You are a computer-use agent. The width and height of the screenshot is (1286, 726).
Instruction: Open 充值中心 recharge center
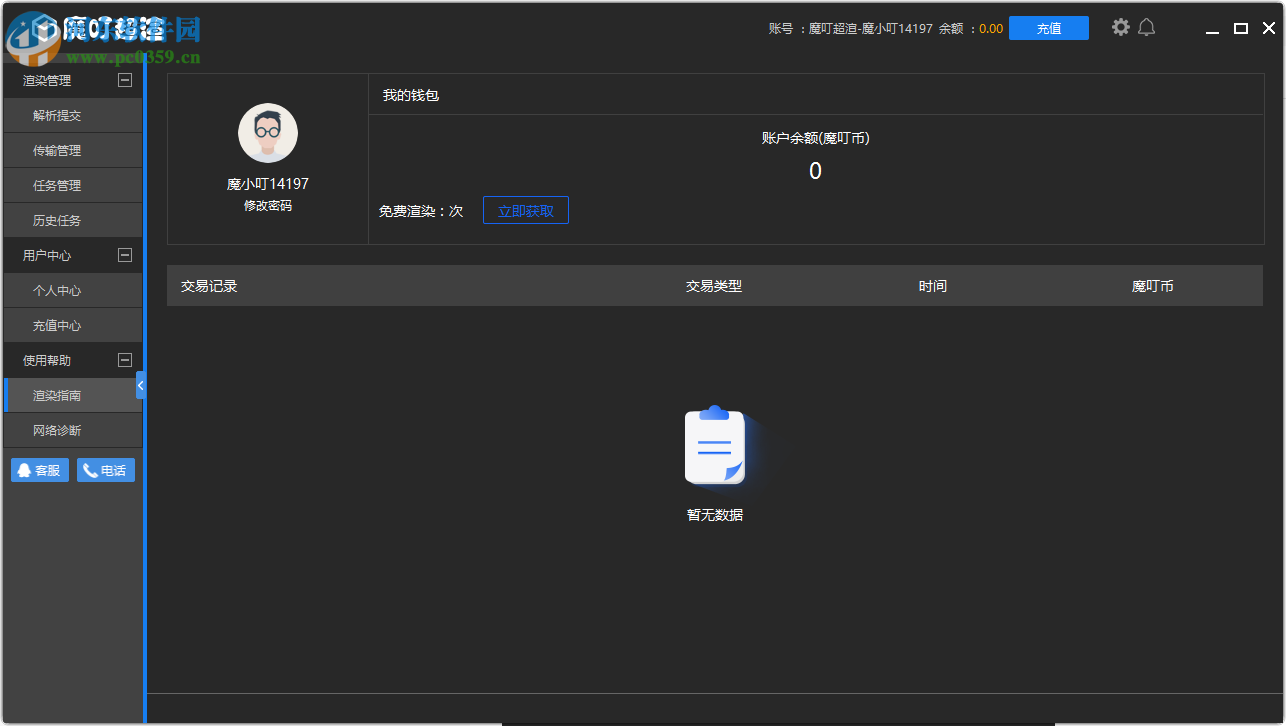(x=70, y=324)
